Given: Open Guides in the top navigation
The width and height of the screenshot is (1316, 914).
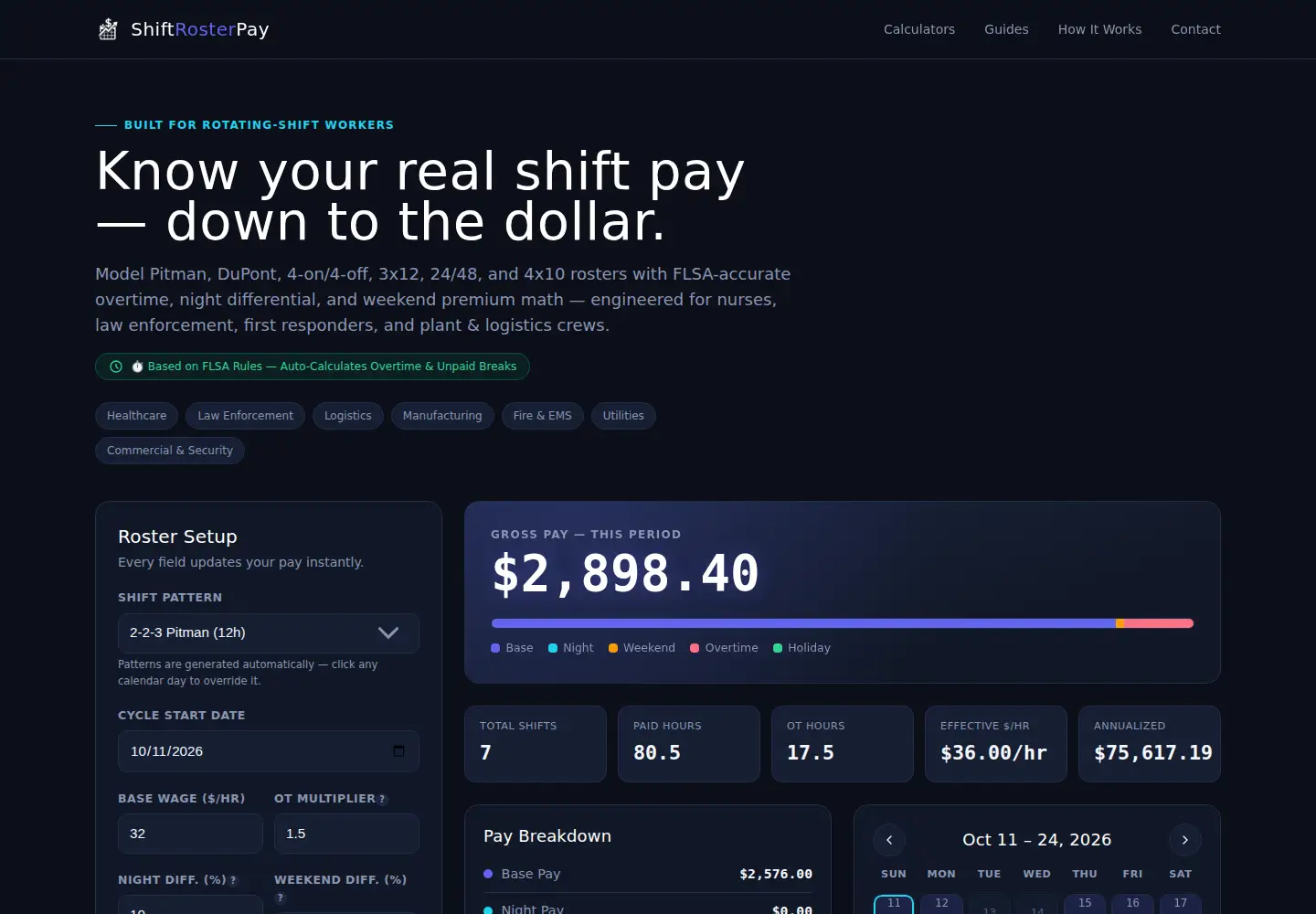Looking at the screenshot, I should [x=1006, y=29].
